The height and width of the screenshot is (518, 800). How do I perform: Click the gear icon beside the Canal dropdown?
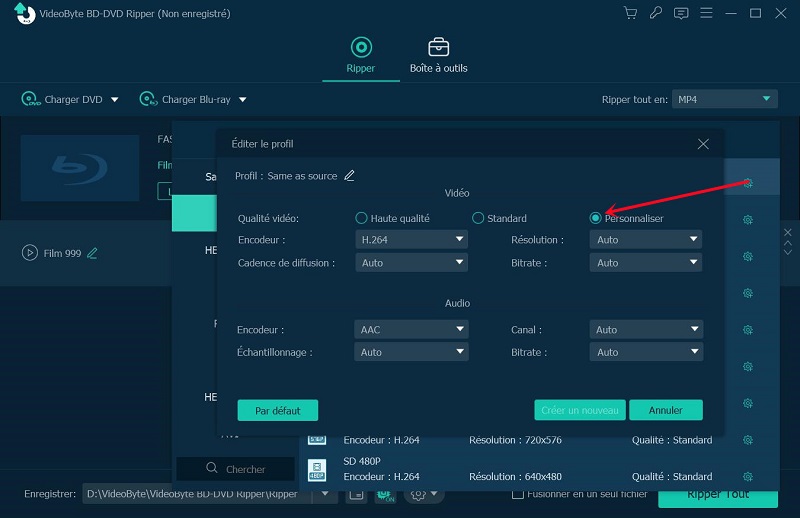click(748, 330)
